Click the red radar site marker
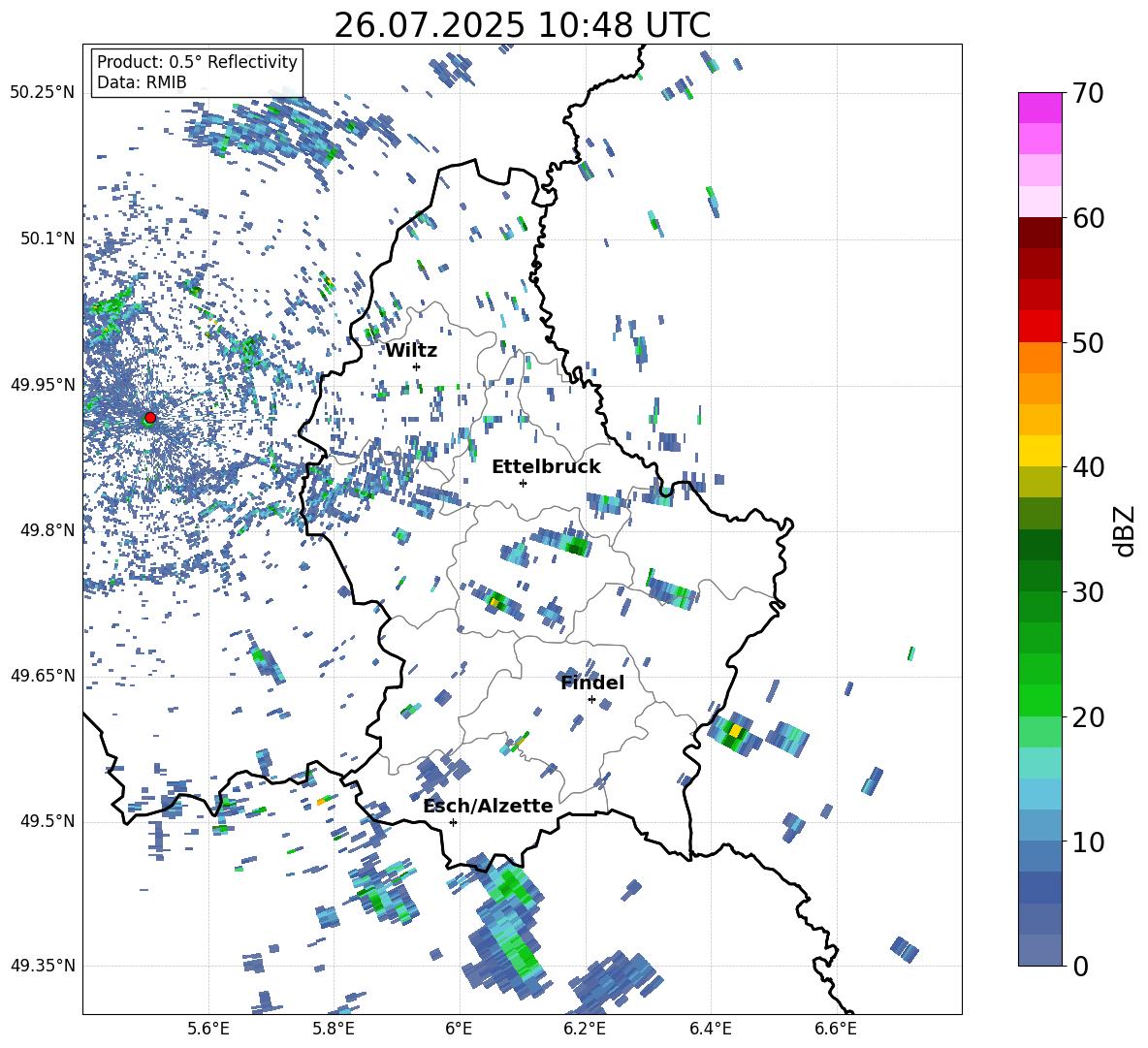This screenshot has width=1148, height=1048. 150,418
